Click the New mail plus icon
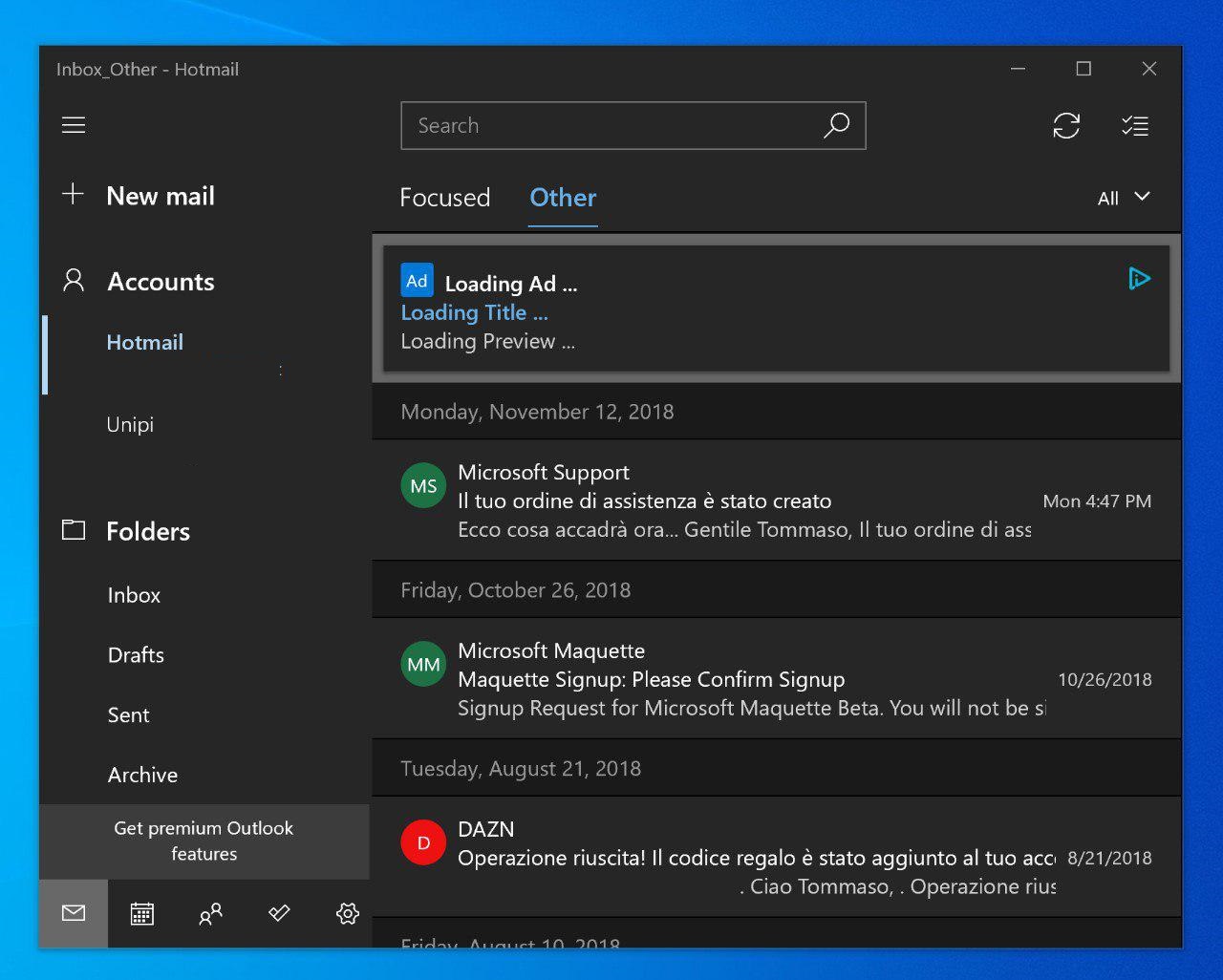Image resolution: width=1223 pixels, height=980 pixels. [73, 195]
